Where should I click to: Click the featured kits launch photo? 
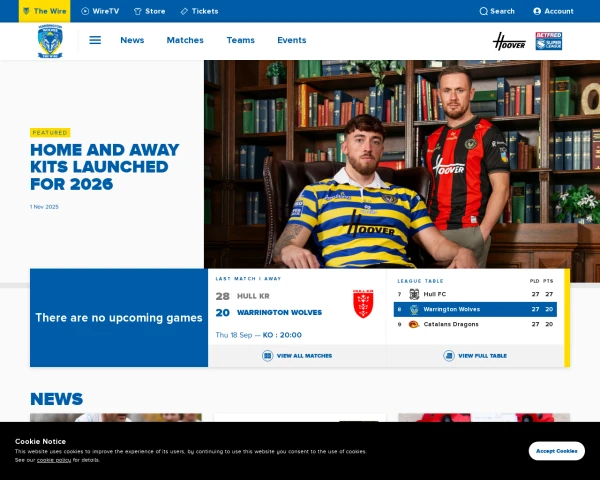[402, 164]
